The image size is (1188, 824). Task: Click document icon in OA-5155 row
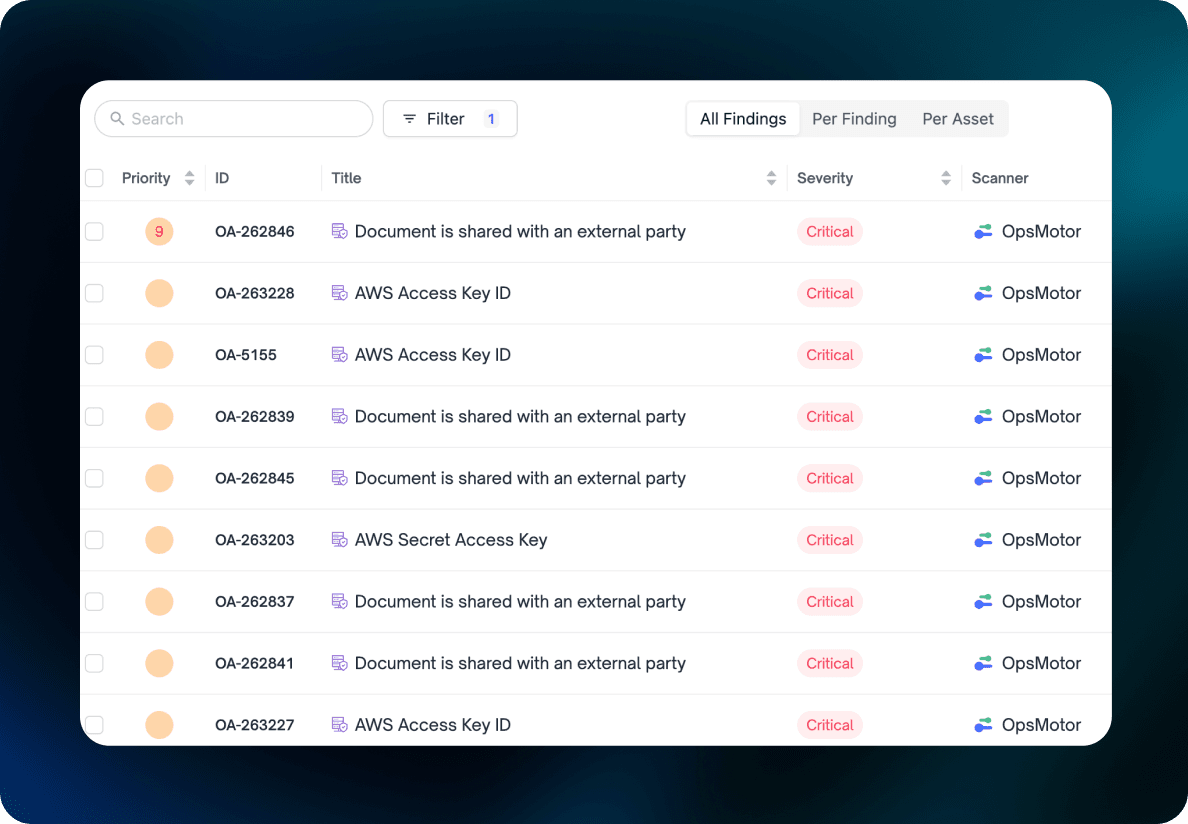tap(339, 354)
